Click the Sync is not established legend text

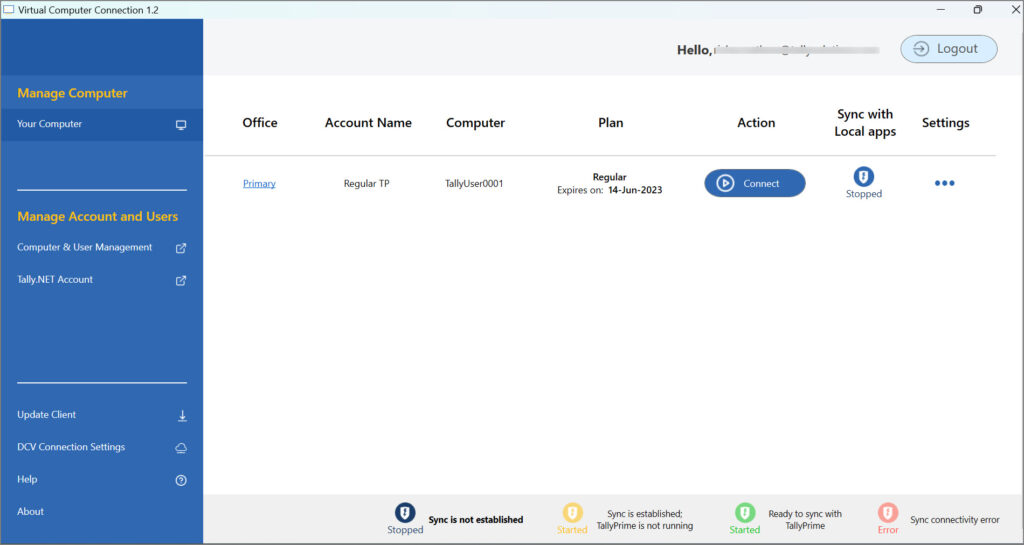475,520
